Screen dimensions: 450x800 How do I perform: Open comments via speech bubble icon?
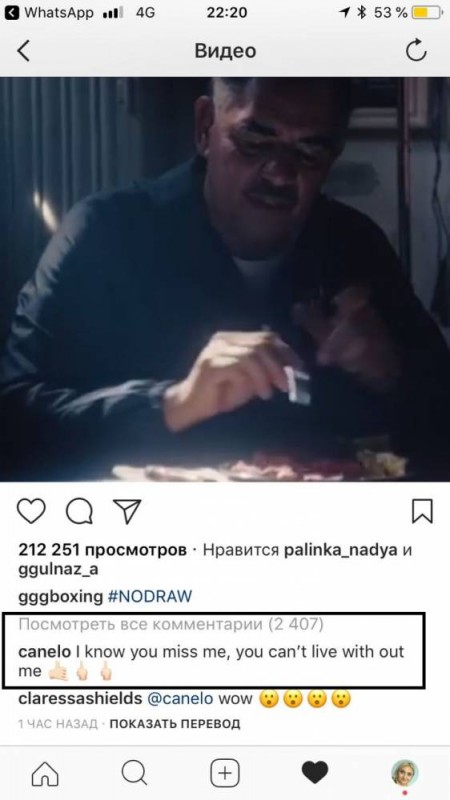79,511
